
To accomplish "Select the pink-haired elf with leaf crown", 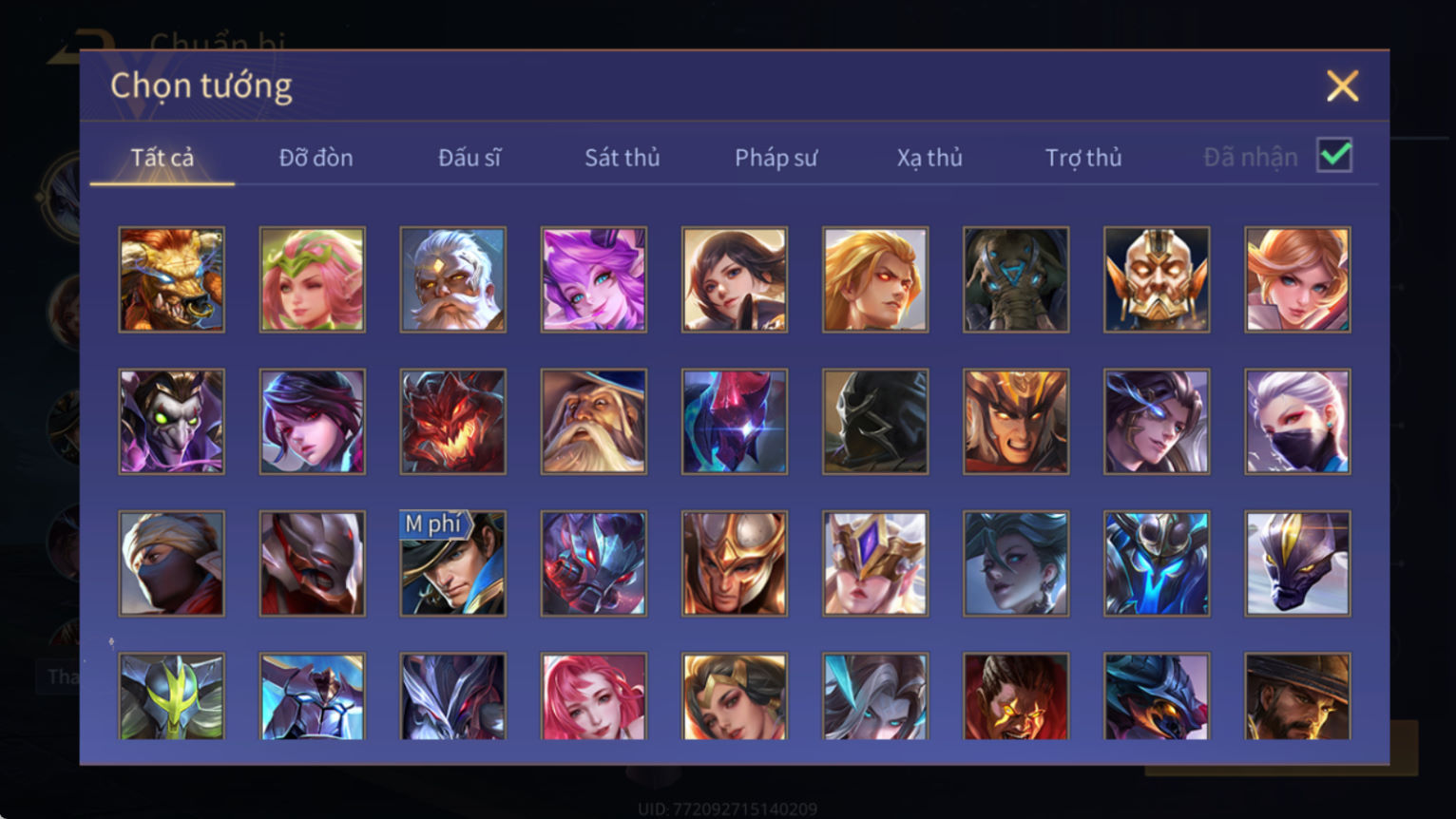I will click(313, 279).
